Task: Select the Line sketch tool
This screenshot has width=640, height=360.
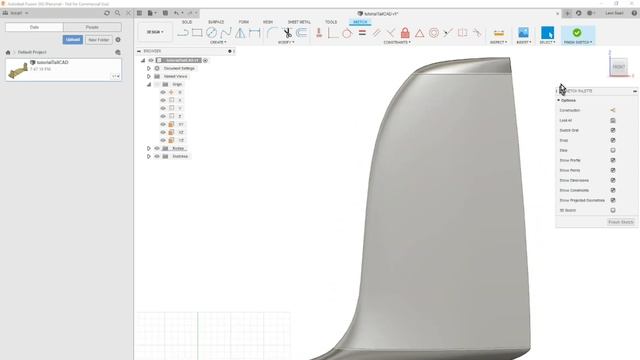Action: 183,33
